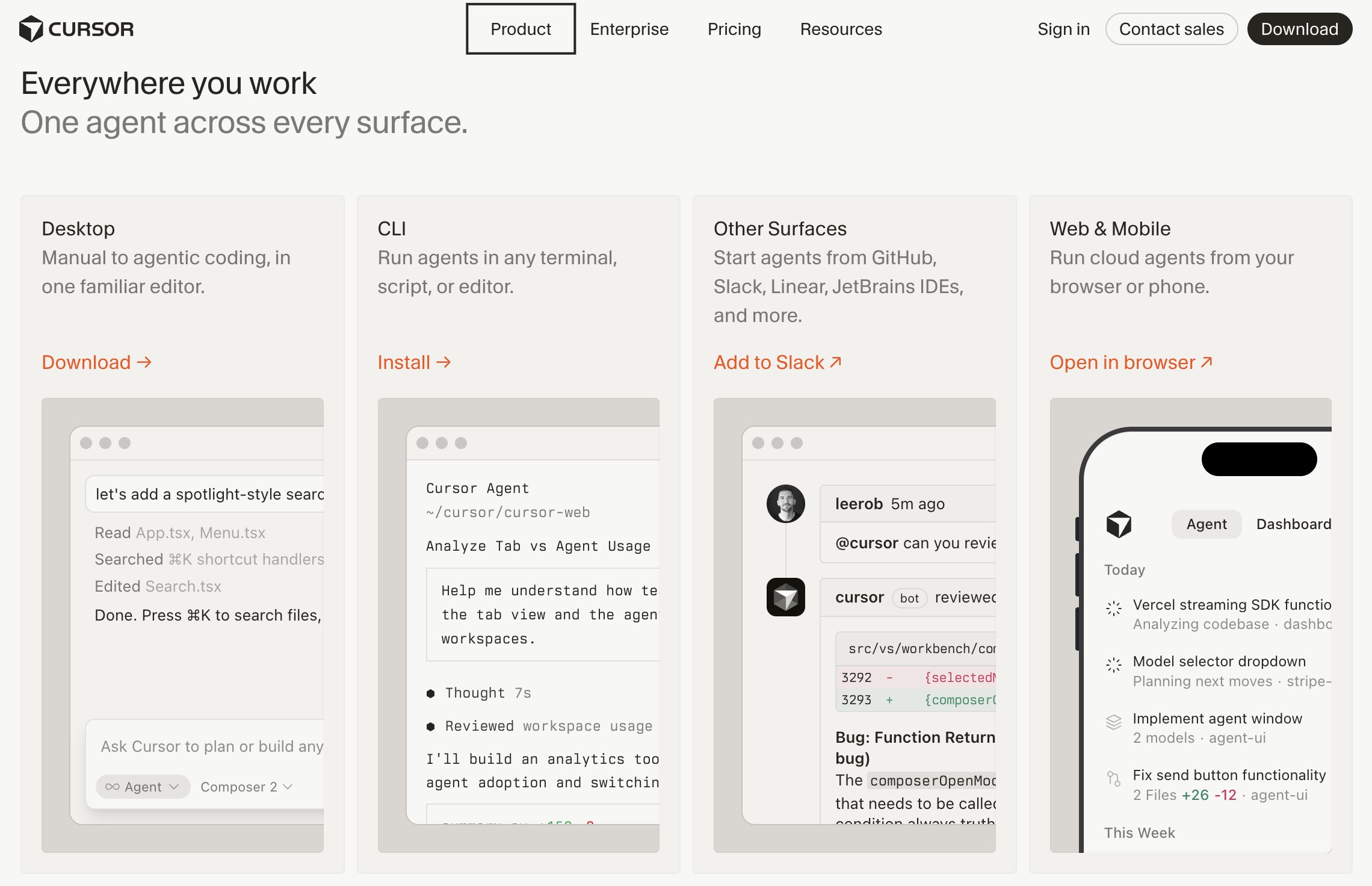Image resolution: width=1372 pixels, height=886 pixels.
Task: Switch to Dashboard tab in phone mockup
Action: click(x=1293, y=524)
